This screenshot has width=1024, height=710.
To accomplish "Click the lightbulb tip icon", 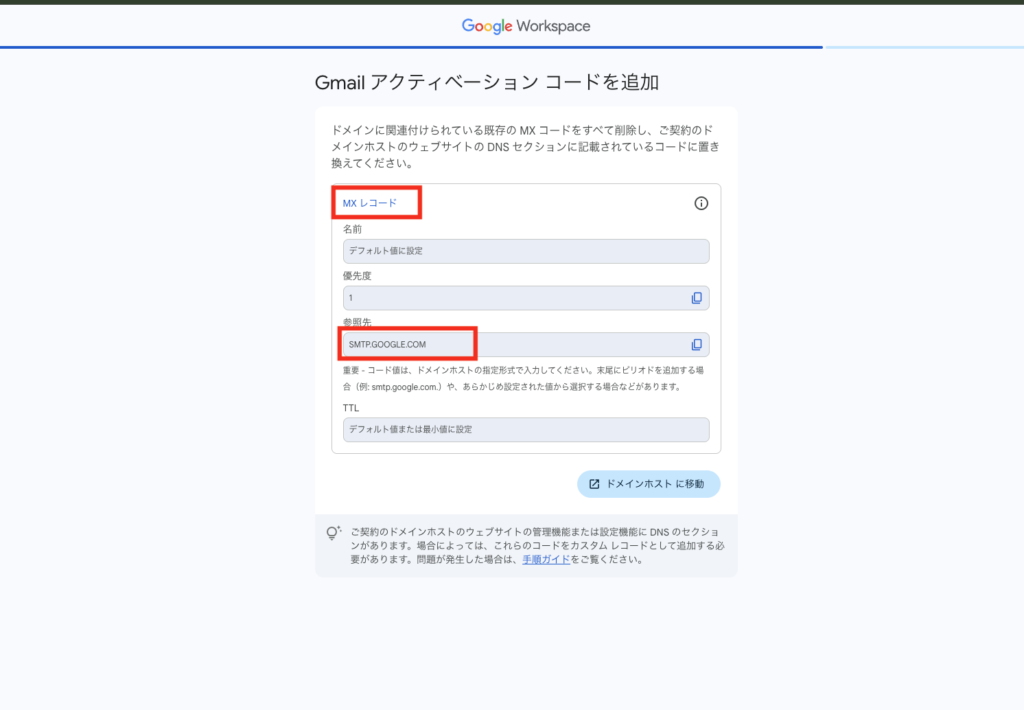I will point(333,533).
